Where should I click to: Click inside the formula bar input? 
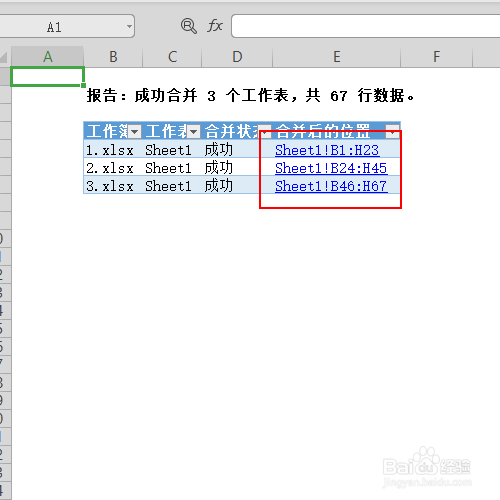(x=366, y=26)
